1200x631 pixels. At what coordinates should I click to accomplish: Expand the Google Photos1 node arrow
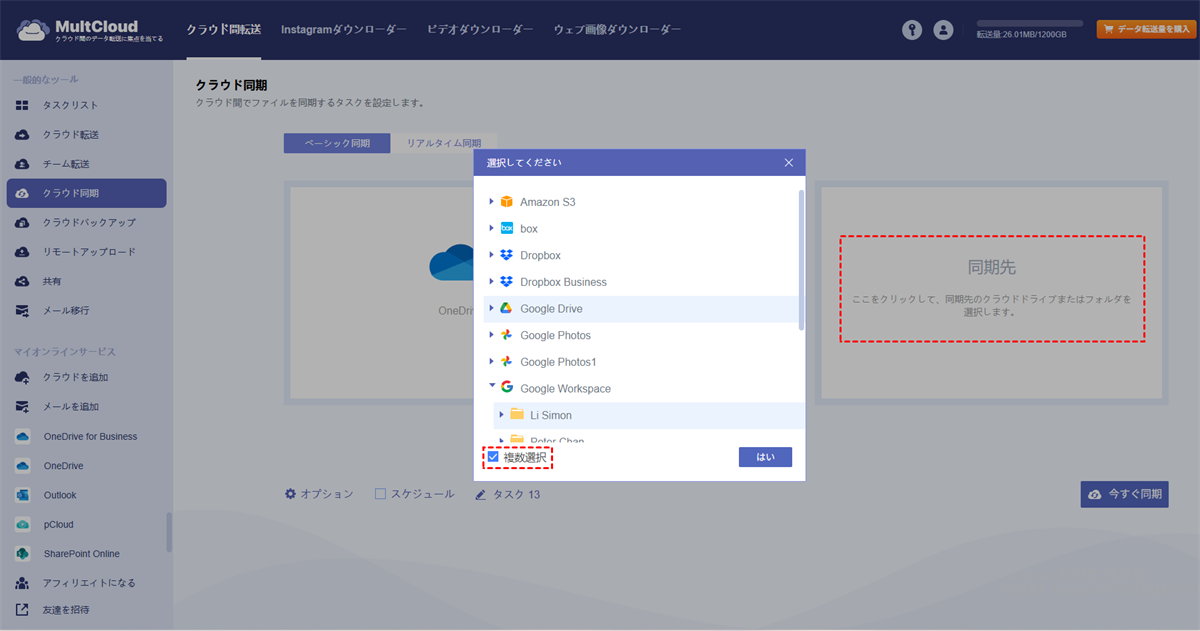[492, 361]
